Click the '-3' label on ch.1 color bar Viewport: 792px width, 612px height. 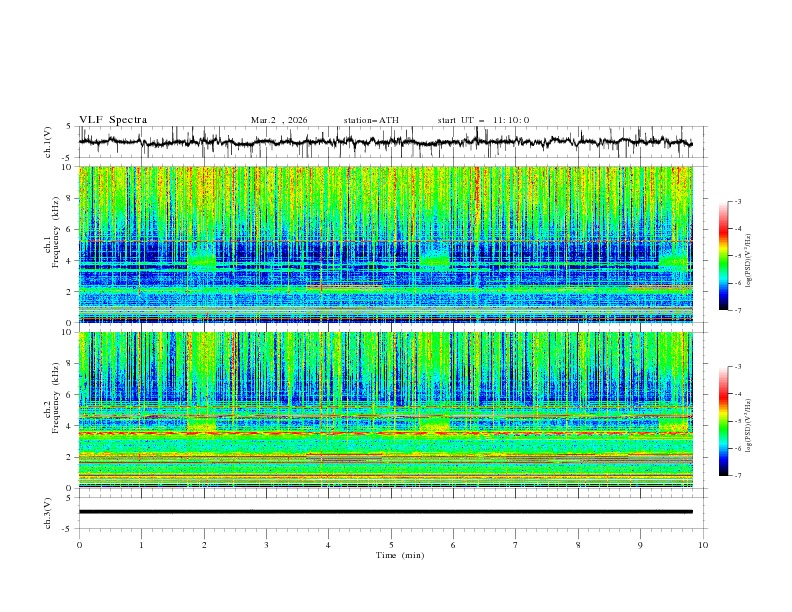[737, 201]
